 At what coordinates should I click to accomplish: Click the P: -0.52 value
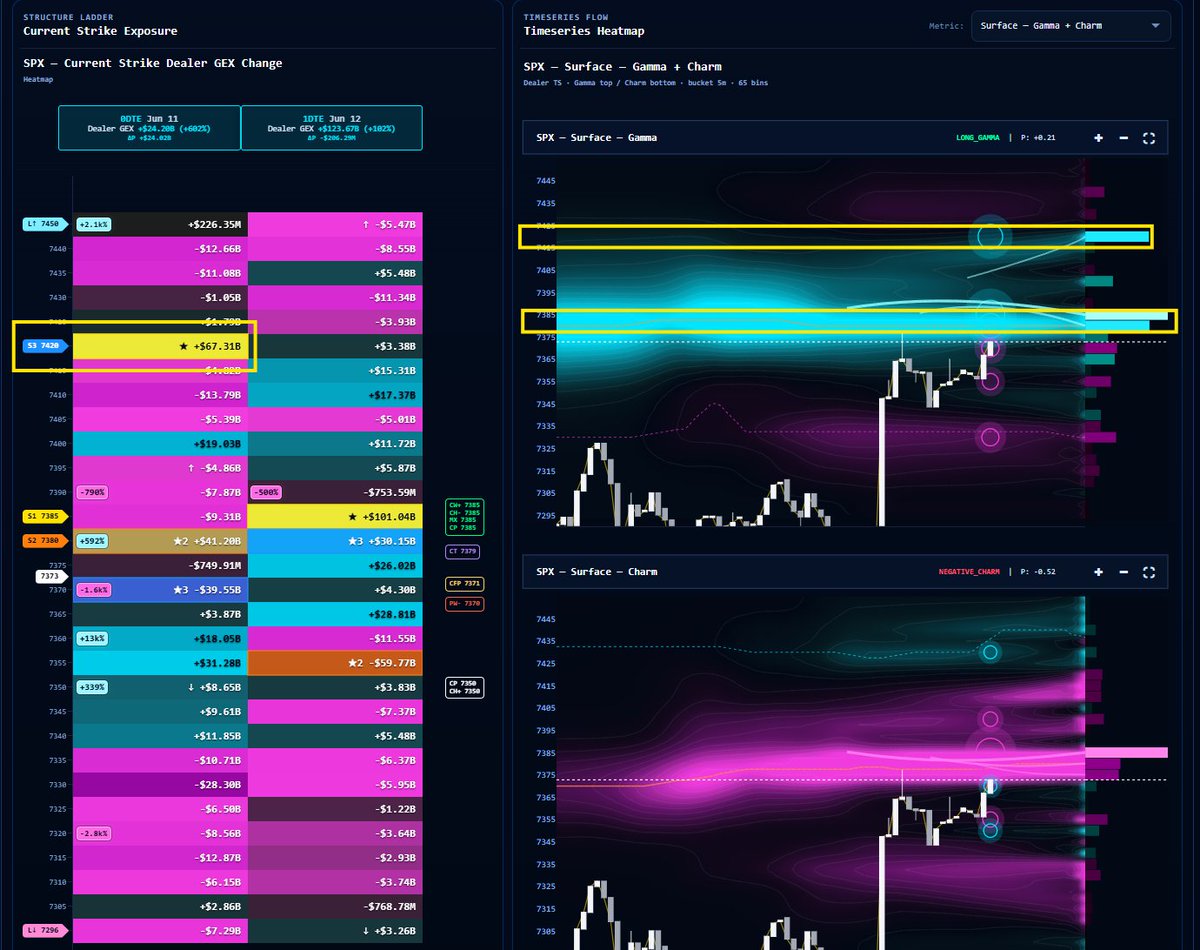pos(1038,572)
